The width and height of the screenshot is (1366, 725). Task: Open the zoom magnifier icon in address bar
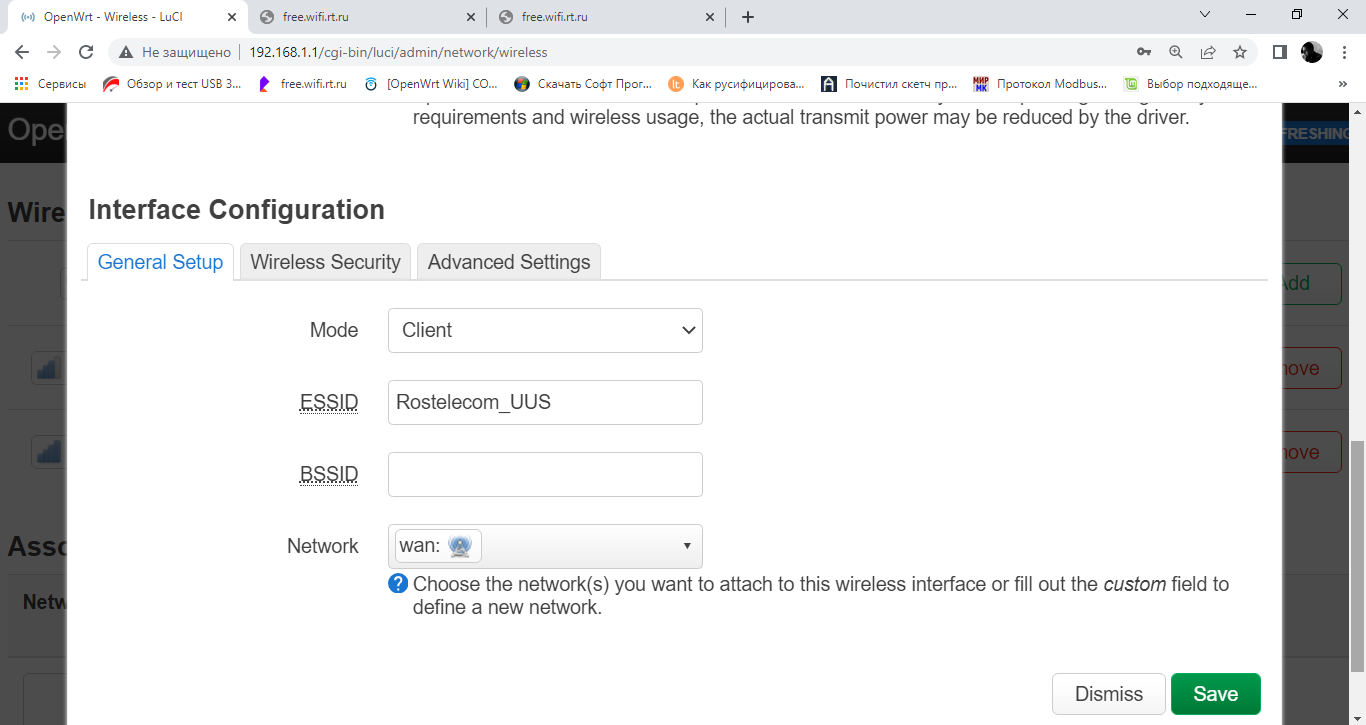coord(1176,52)
